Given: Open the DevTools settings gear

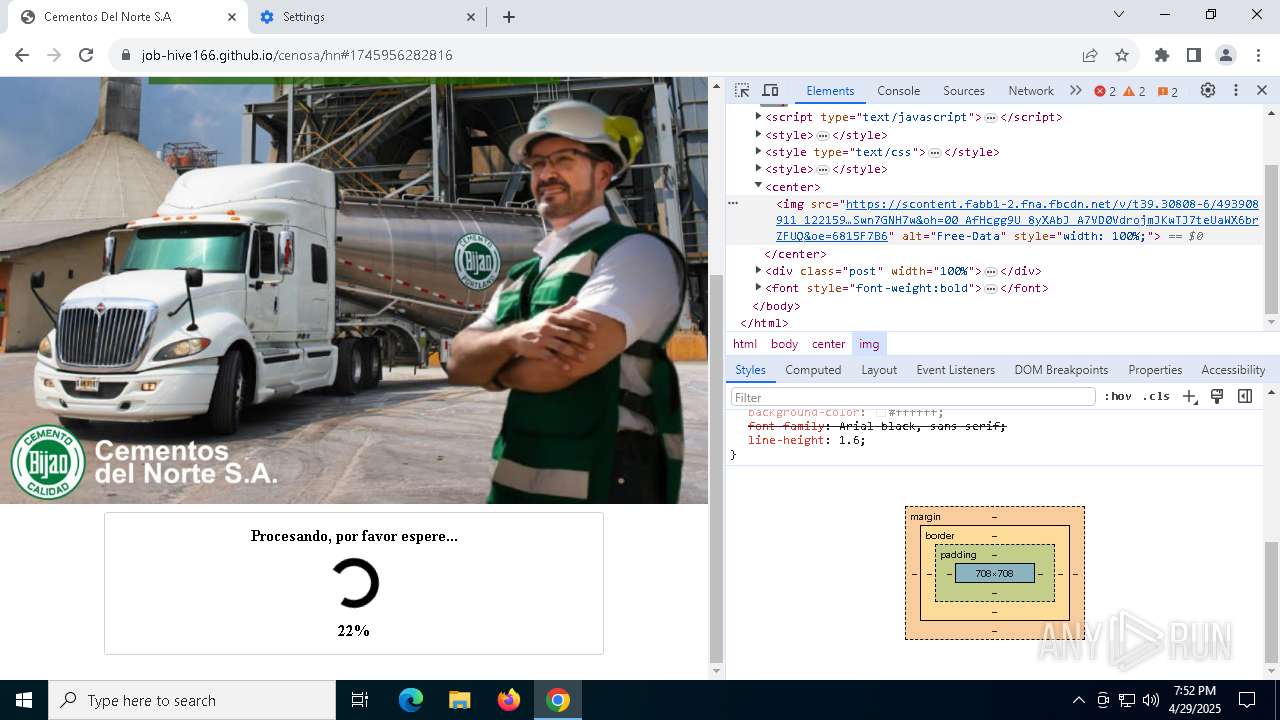Looking at the screenshot, I should (x=1208, y=91).
